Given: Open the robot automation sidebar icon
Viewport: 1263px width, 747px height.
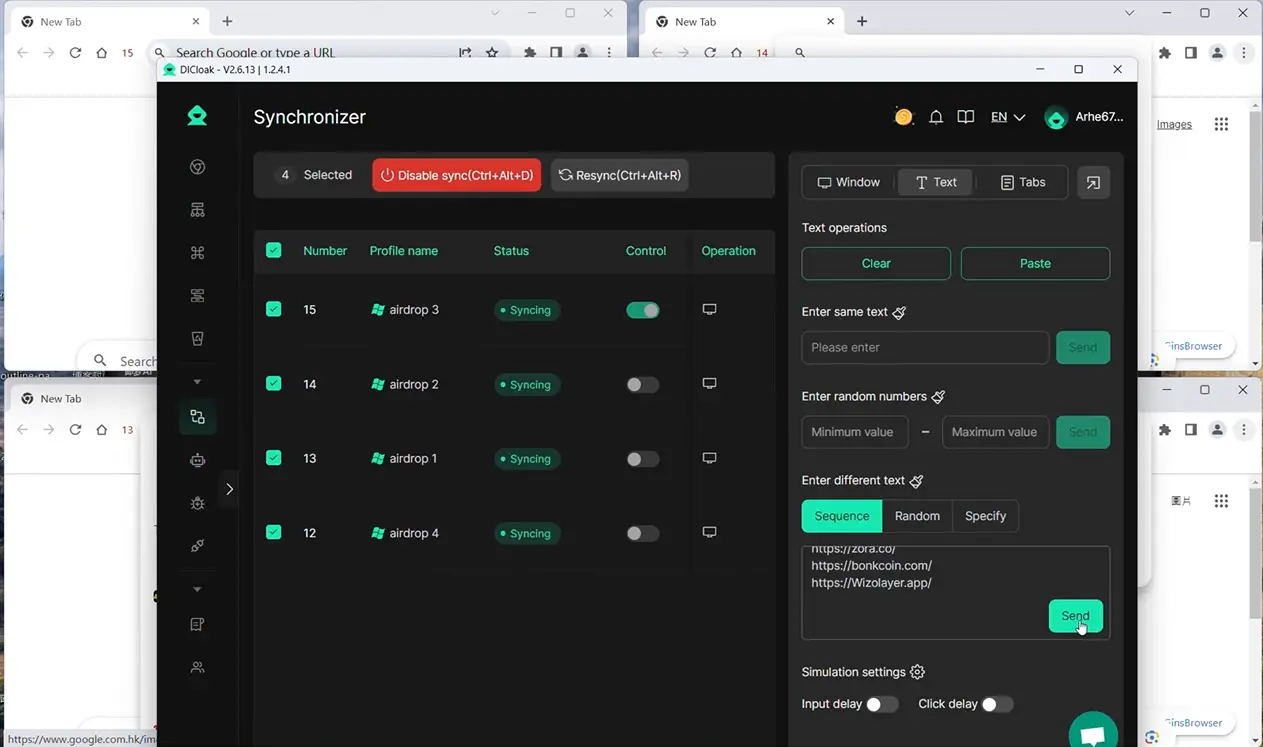Looking at the screenshot, I should click(x=197, y=460).
